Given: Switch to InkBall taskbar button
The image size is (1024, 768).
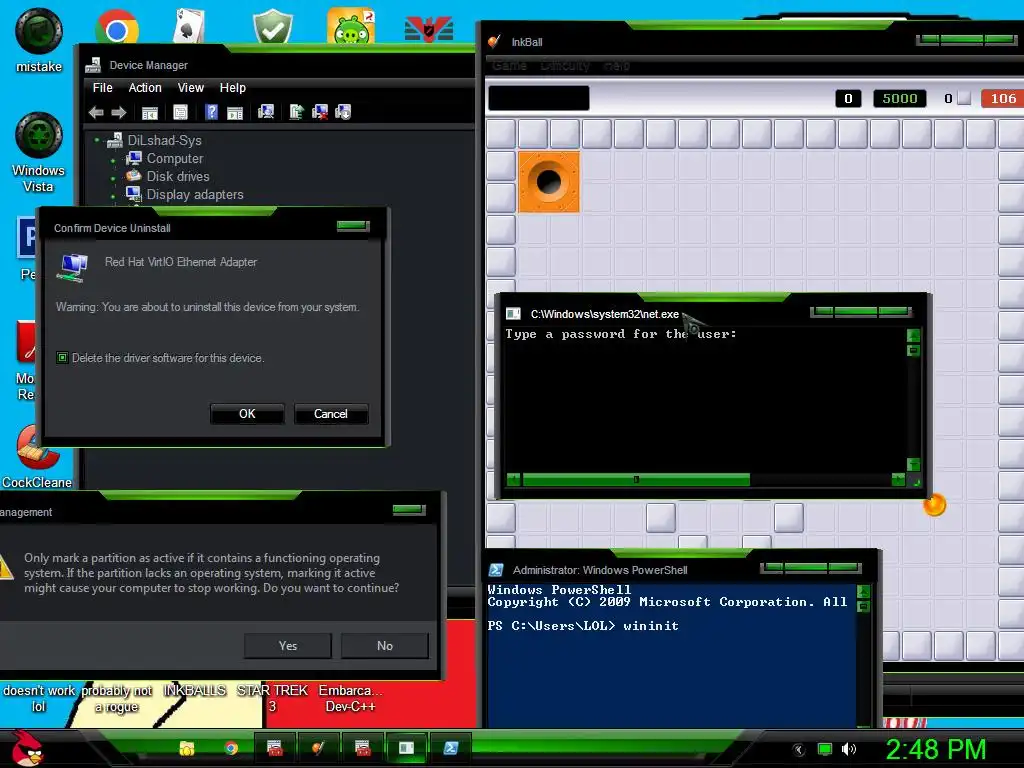Looking at the screenshot, I should click(318, 748).
